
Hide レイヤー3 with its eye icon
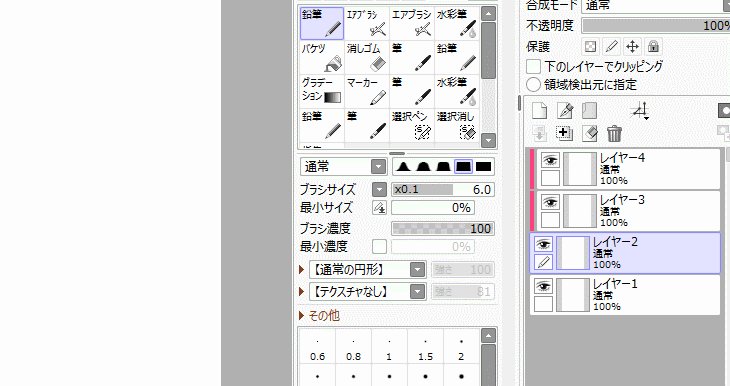point(550,203)
